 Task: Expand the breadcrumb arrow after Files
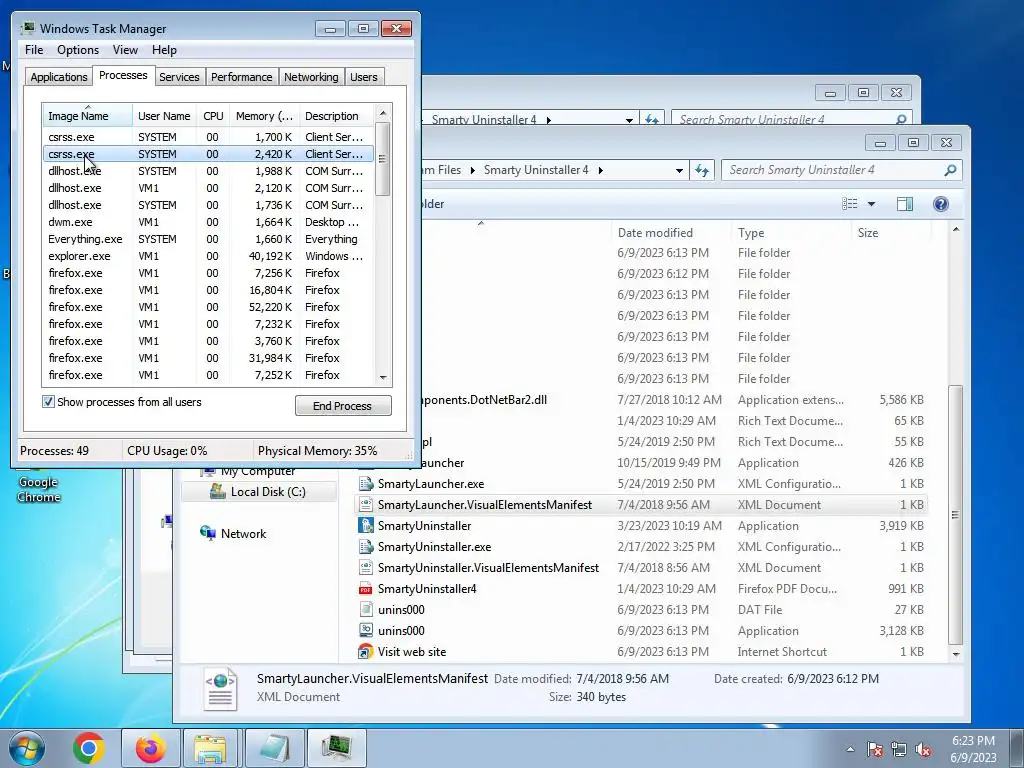click(x=472, y=170)
